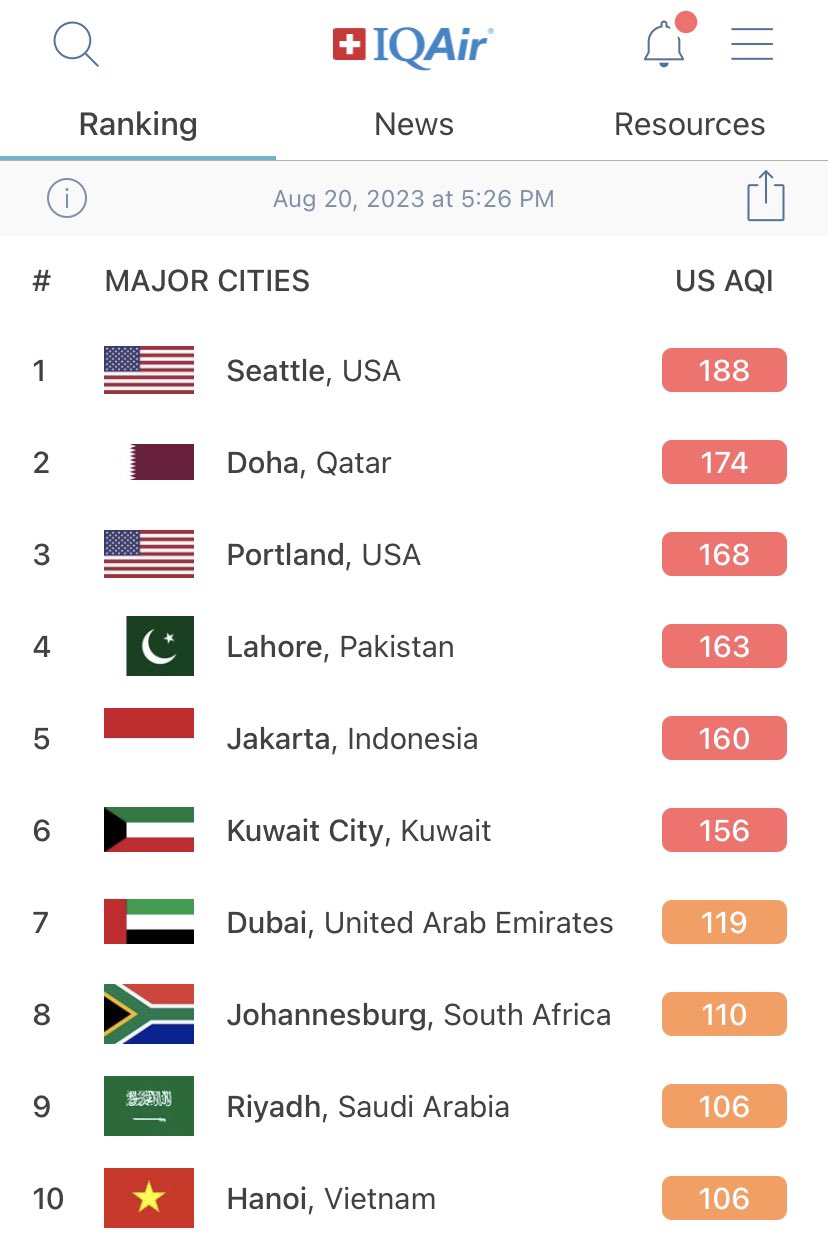Switch to the Ranking tab
This screenshot has height=1241, width=828.
pyautogui.click(x=138, y=125)
